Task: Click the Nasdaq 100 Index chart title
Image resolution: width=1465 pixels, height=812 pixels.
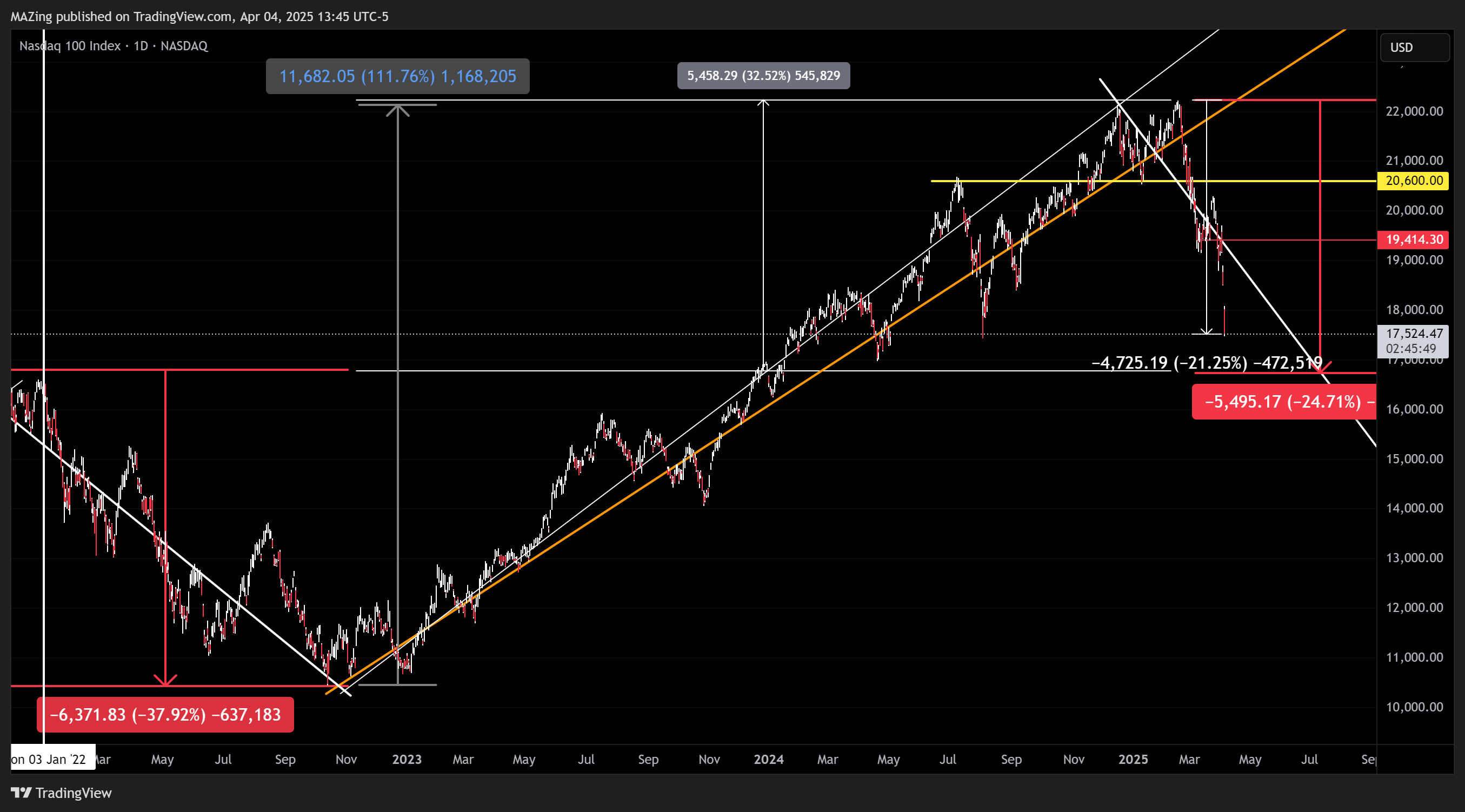Action: [x=114, y=45]
